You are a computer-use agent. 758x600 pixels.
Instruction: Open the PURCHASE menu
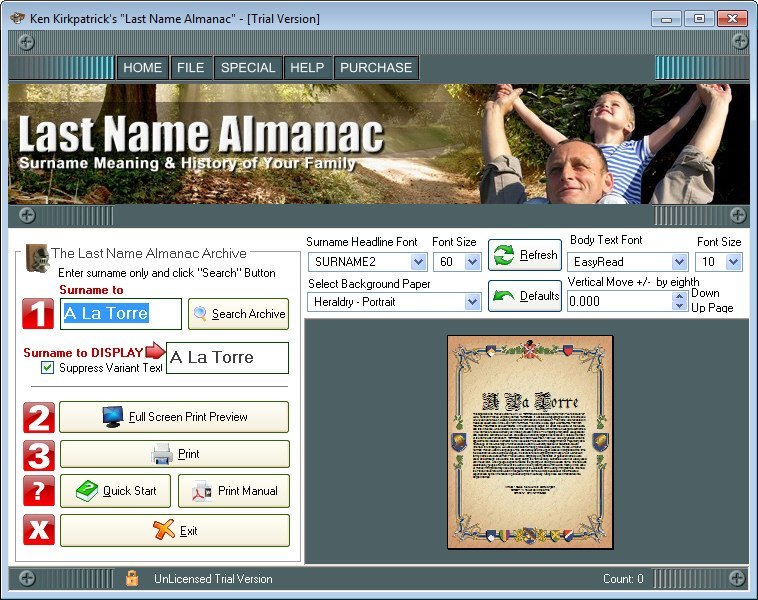click(376, 67)
